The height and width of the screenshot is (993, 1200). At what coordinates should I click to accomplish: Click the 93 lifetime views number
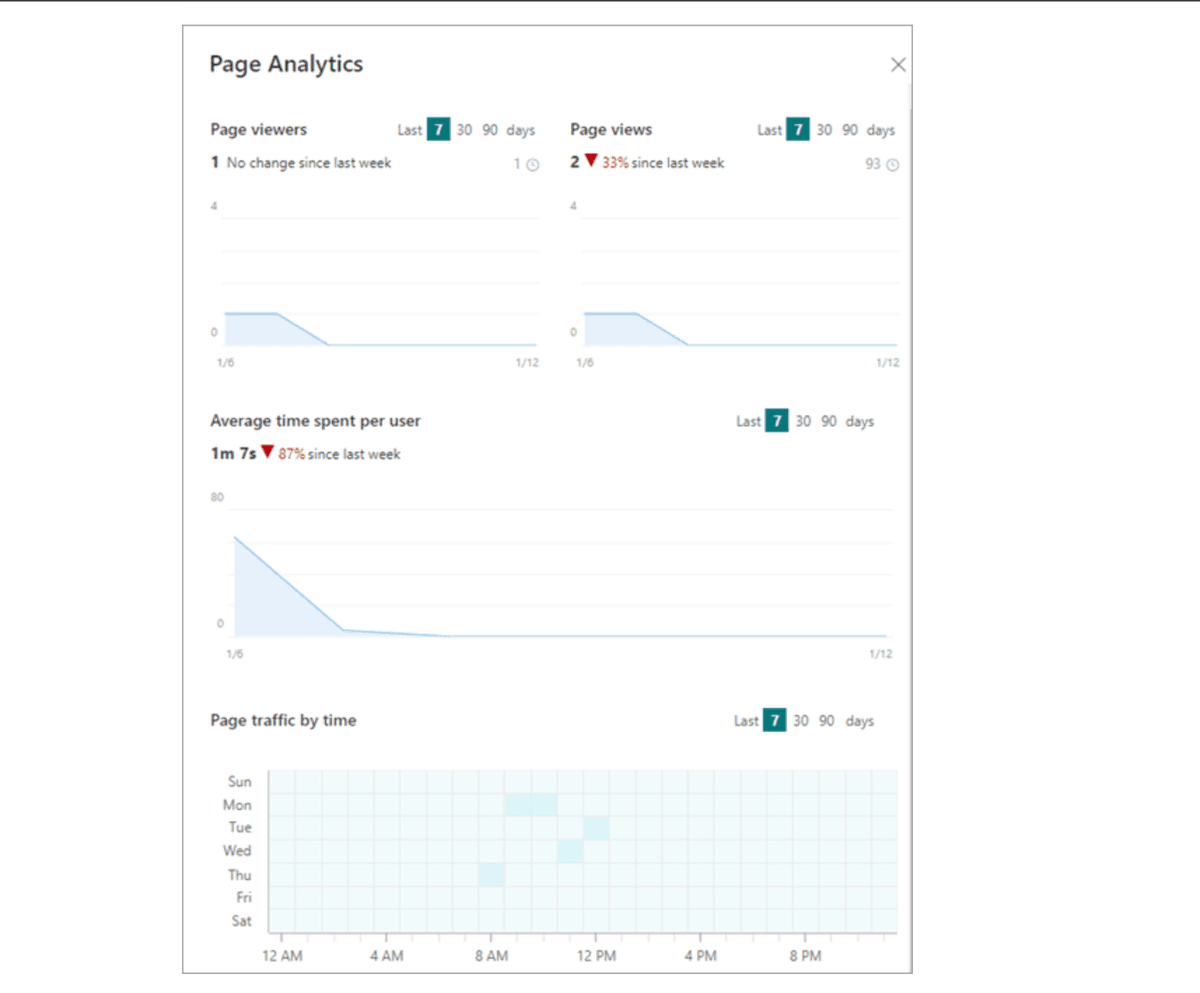[873, 164]
